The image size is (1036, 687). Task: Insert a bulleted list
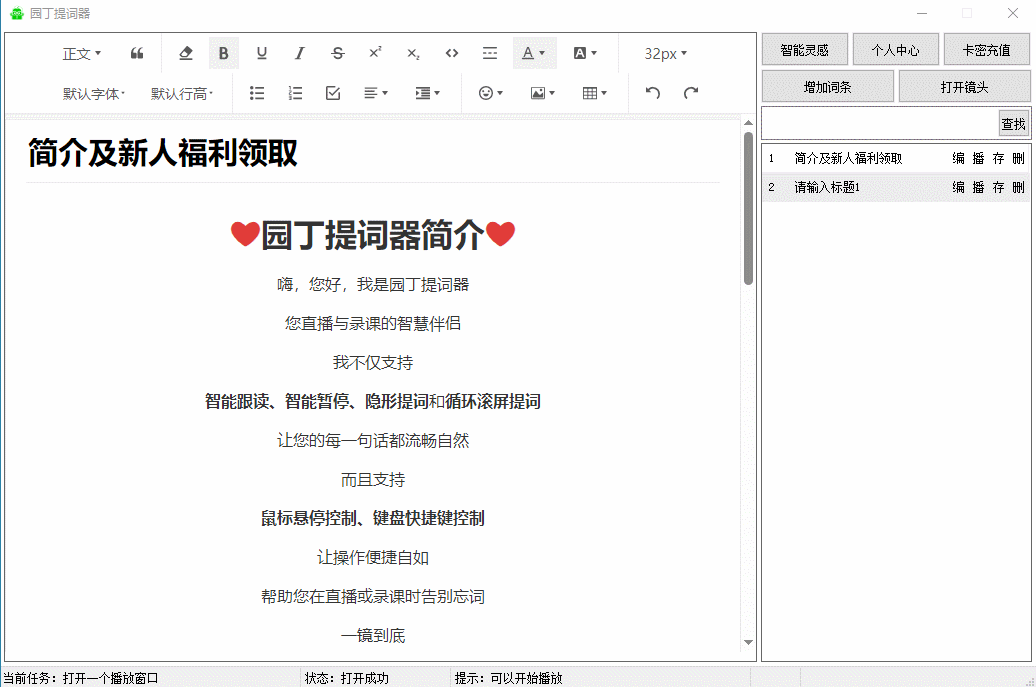coord(257,93)
